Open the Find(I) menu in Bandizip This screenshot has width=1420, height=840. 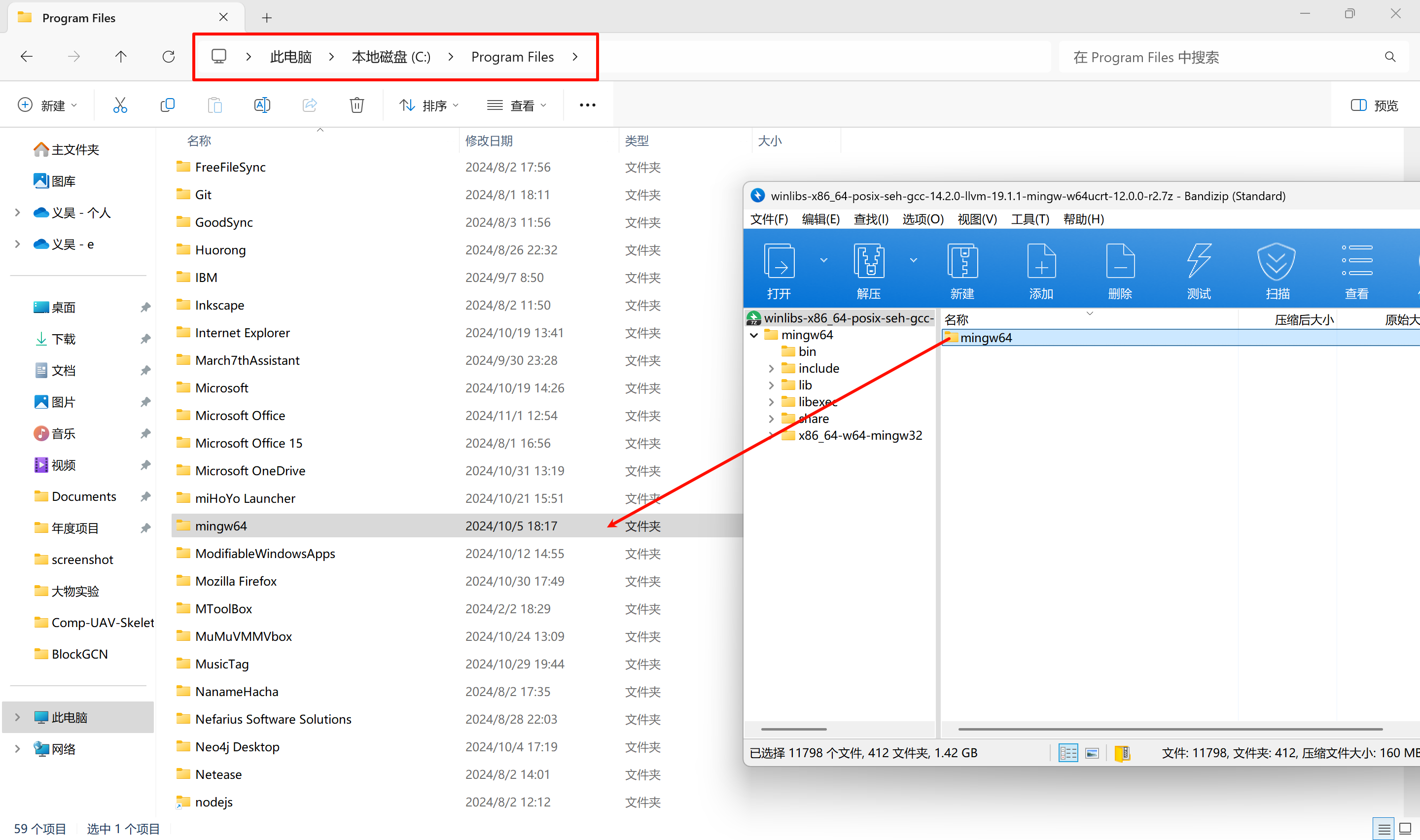870,219
